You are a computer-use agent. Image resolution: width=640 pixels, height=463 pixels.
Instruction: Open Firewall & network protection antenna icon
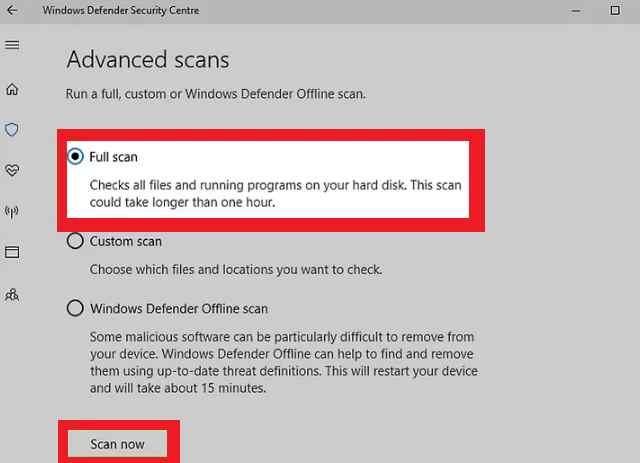pos(12,211)
